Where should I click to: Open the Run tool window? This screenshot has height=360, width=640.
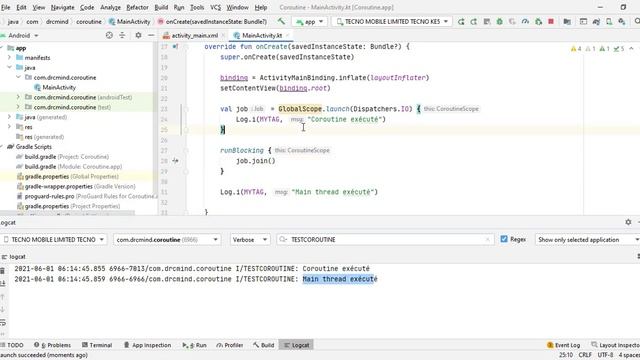click(x=195, y=345)
